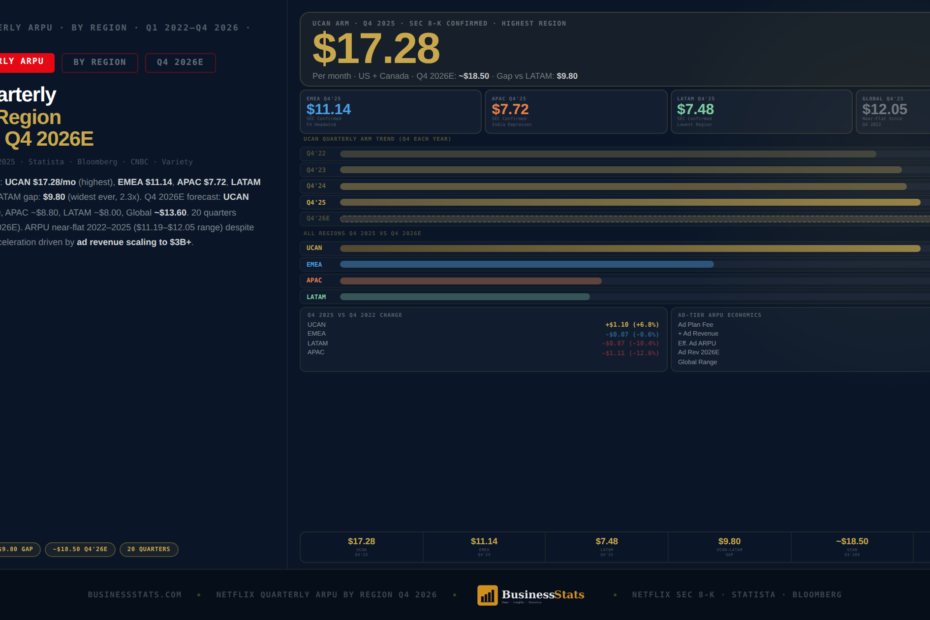Viewport: 930px width, 620px height.
Task: Click the ~$18.50 stat in the bottom strip
Action: tap(852, 546)
